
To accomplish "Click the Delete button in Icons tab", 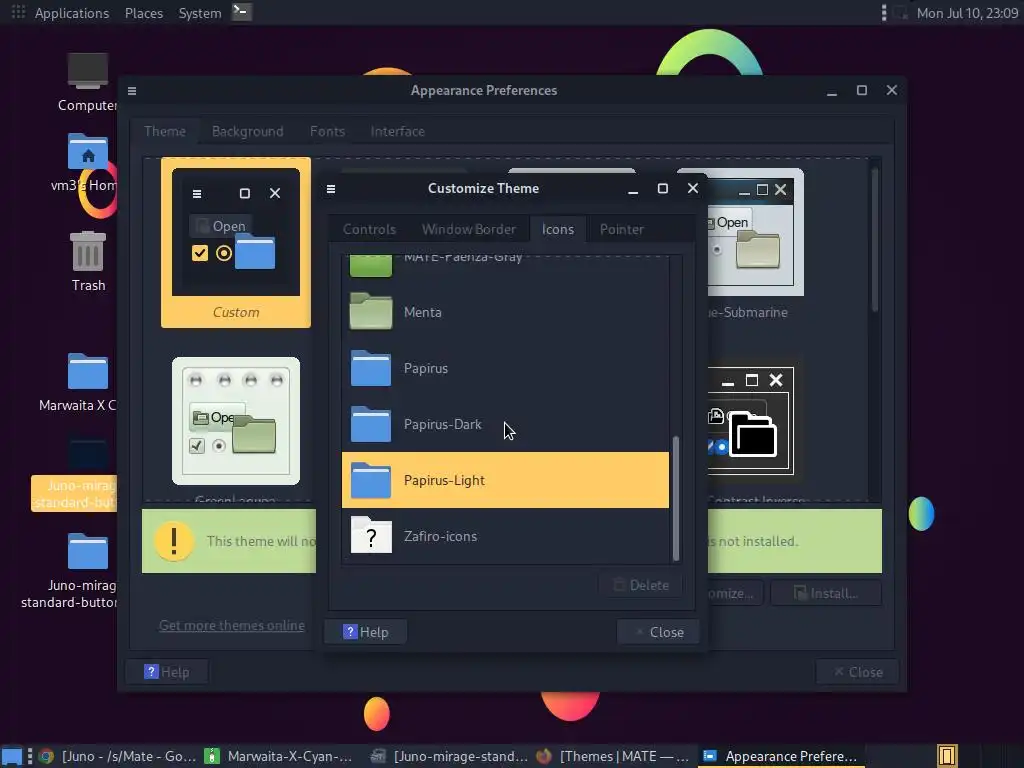I will coord(641,585).
